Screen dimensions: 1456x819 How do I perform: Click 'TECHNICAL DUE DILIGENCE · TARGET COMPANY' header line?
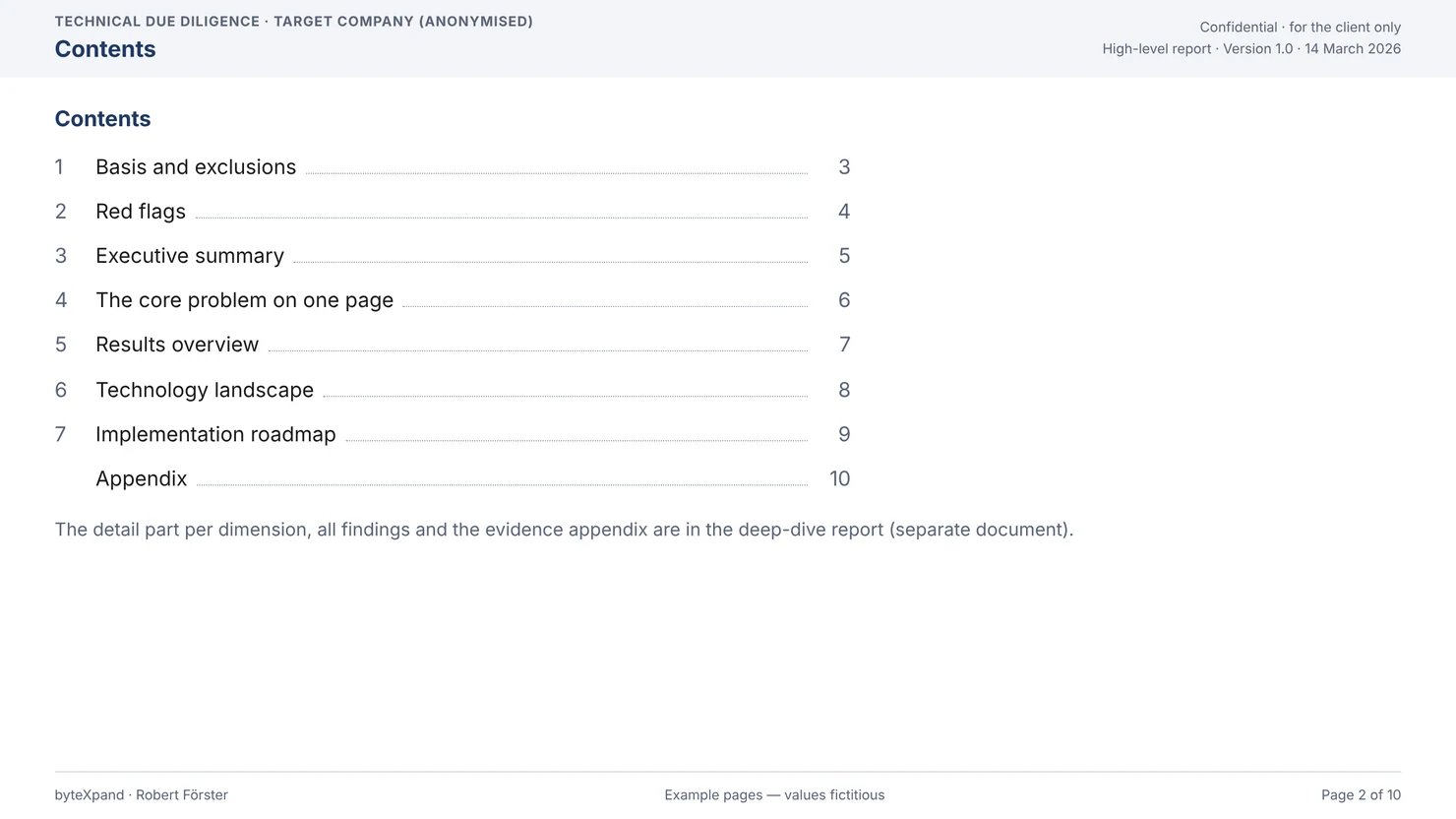pos(294,22)
